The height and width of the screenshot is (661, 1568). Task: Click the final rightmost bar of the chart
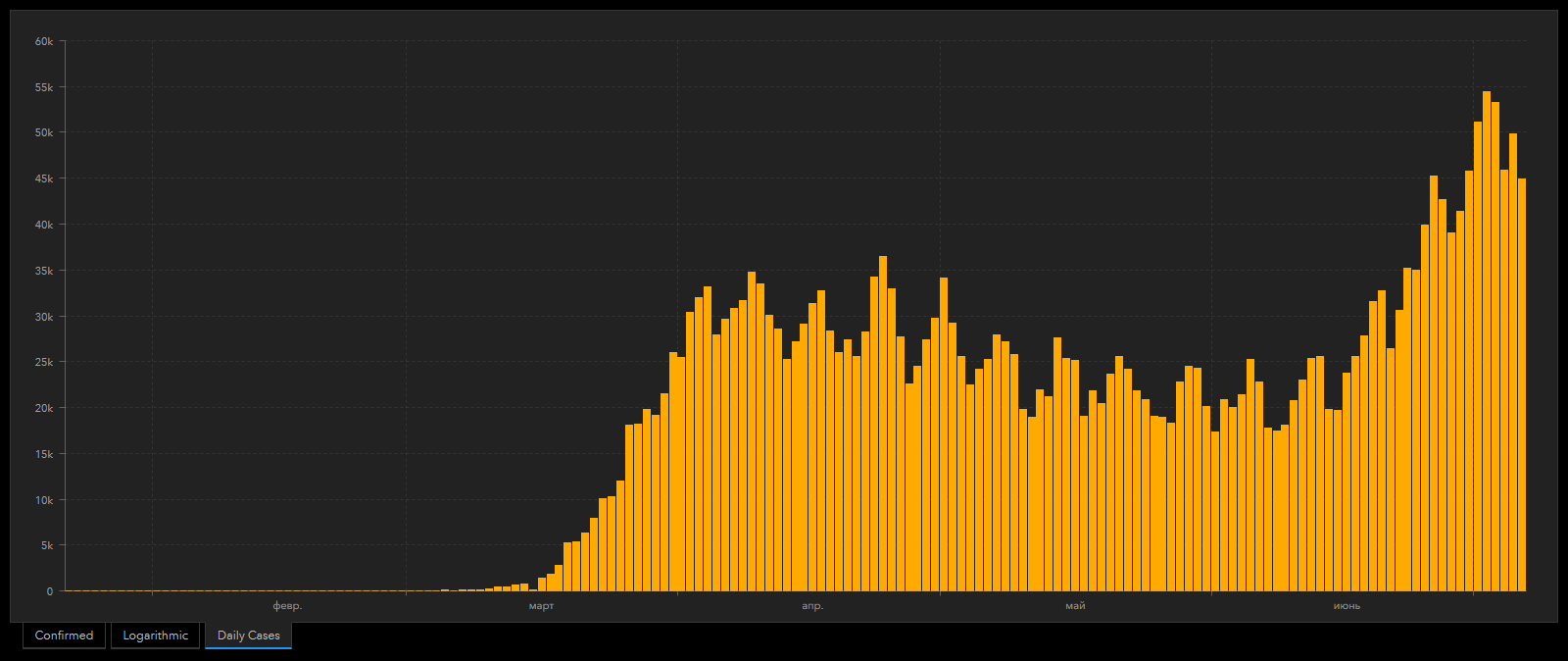[1522, 384]
